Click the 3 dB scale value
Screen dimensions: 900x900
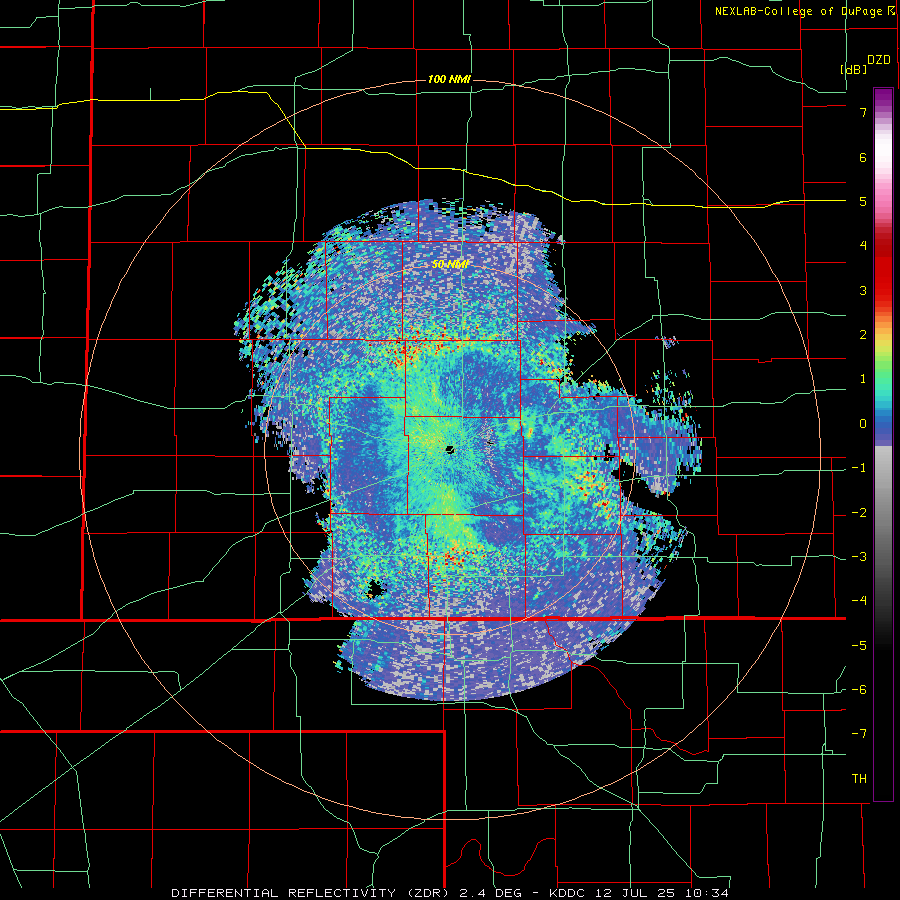click(x=863, y=290)
